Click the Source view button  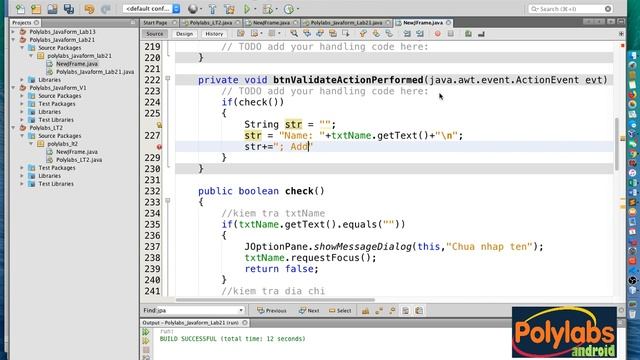[x=155, y=34]
